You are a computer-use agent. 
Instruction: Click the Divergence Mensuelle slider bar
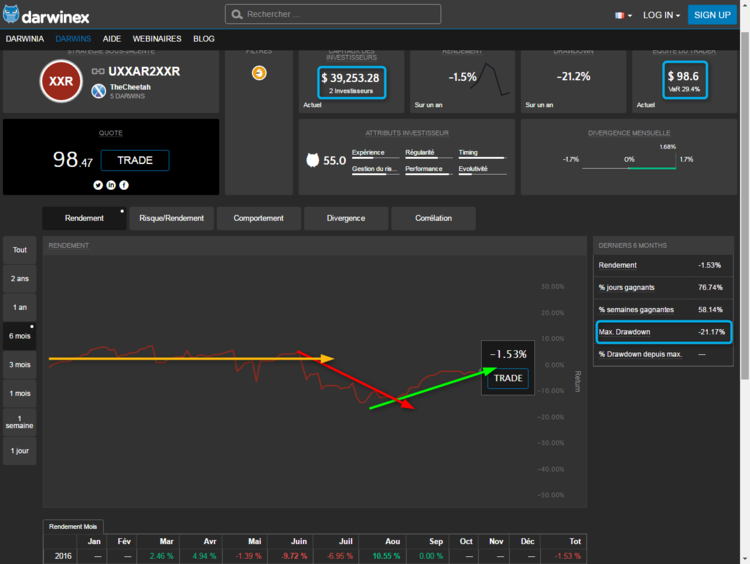click(630, 168)
